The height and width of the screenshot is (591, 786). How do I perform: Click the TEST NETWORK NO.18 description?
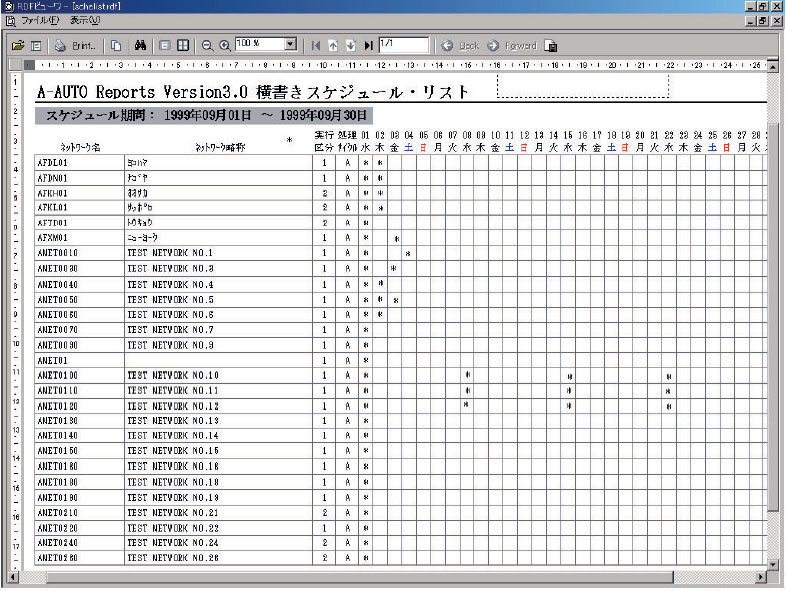tap(173, 482)
